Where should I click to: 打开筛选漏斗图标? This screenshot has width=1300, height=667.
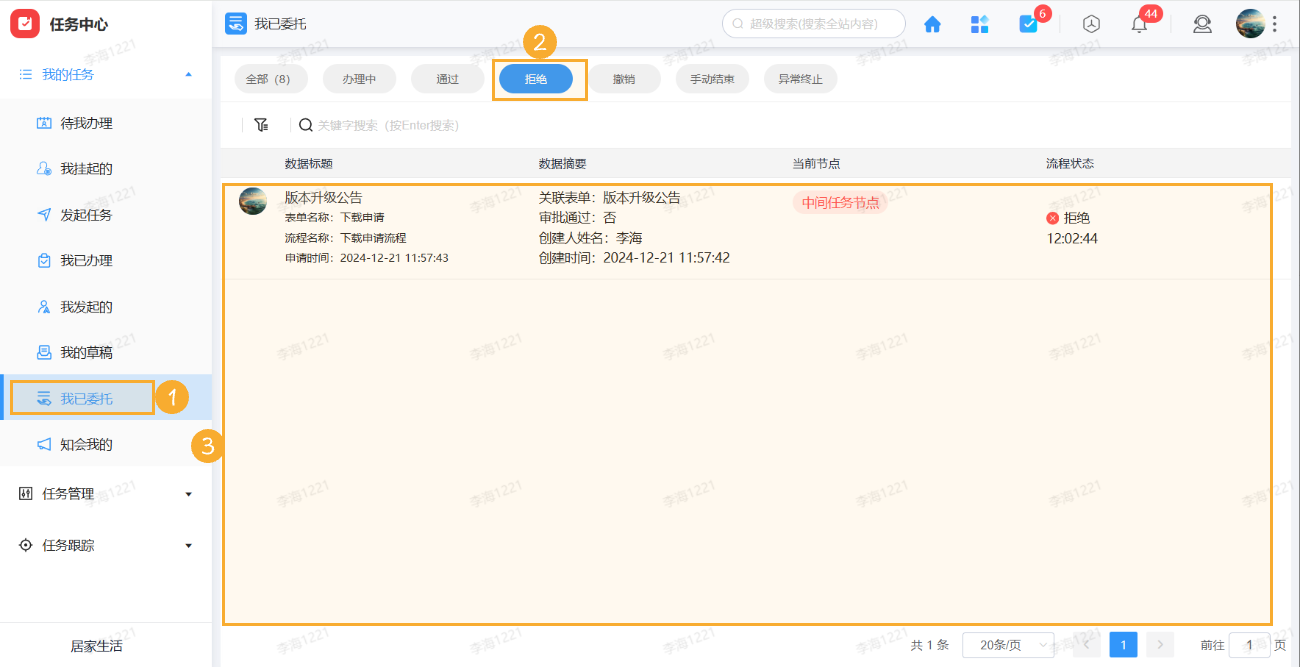(261, 124)
